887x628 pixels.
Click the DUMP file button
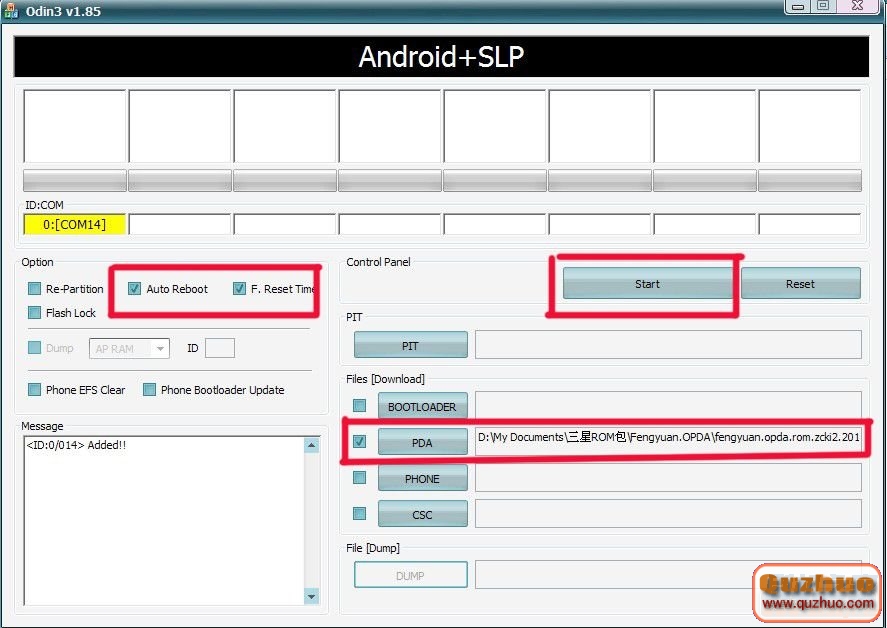click(x=411, y=575)
